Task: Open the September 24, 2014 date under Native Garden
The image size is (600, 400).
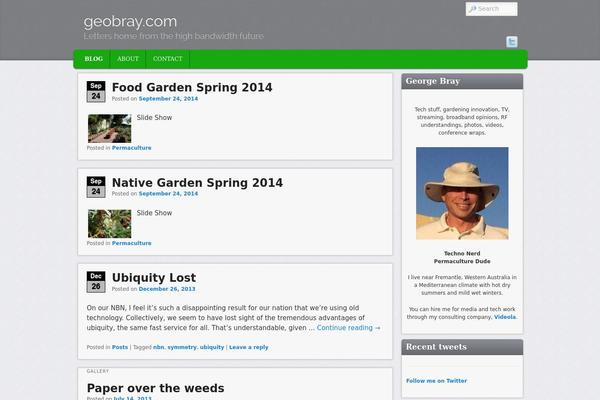Action: 168,194
